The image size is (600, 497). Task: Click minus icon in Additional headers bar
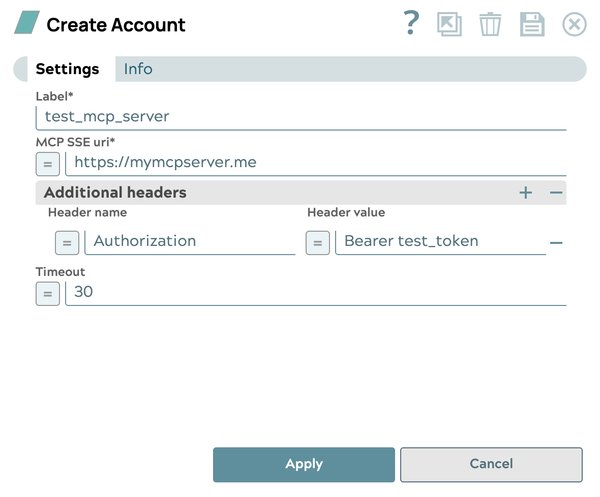tap(556, 192)
